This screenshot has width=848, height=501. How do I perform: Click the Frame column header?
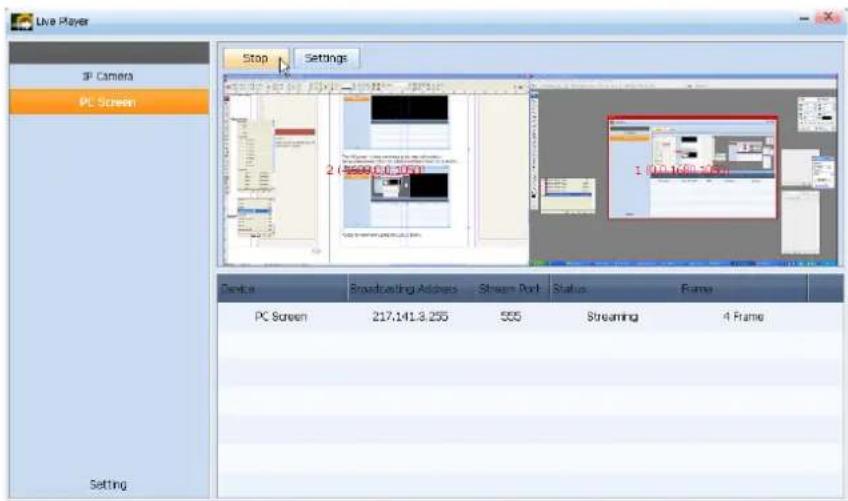point(742,288)
